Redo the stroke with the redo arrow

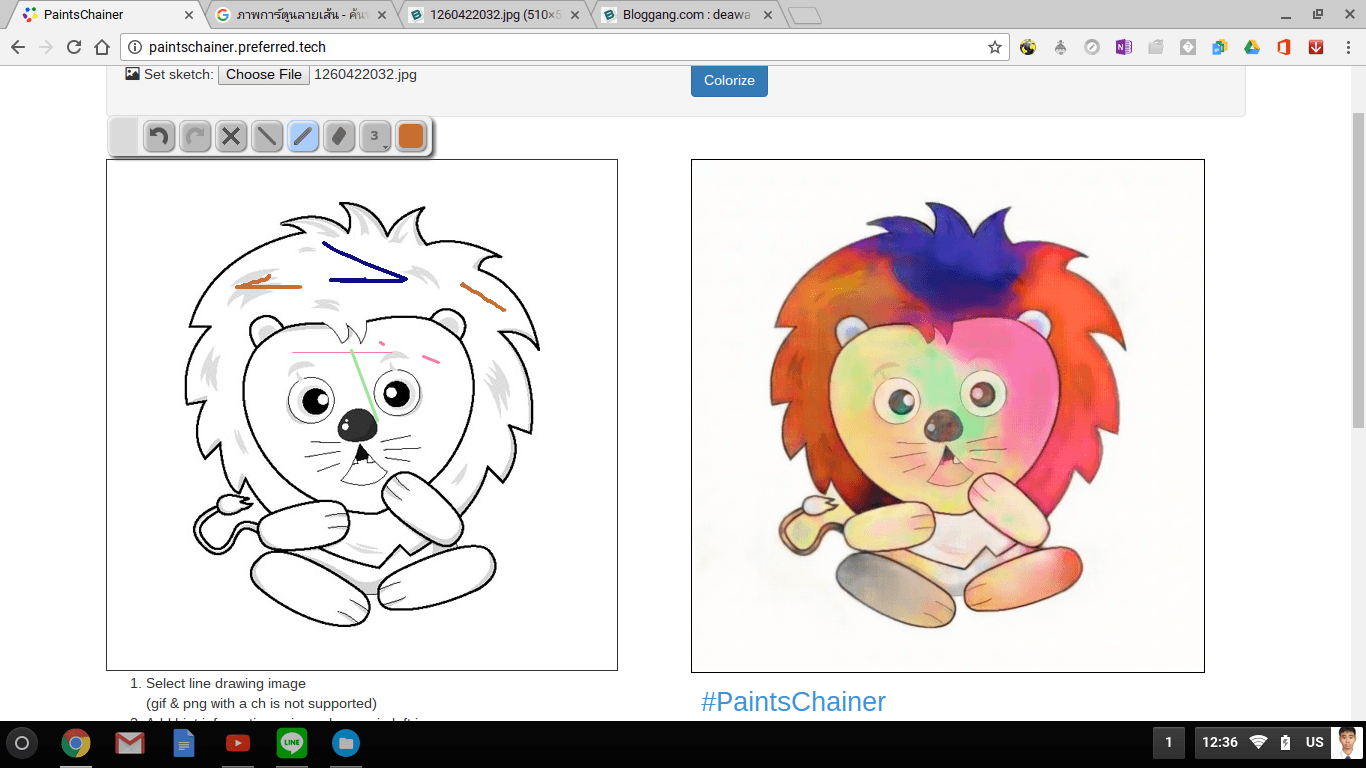195,136
